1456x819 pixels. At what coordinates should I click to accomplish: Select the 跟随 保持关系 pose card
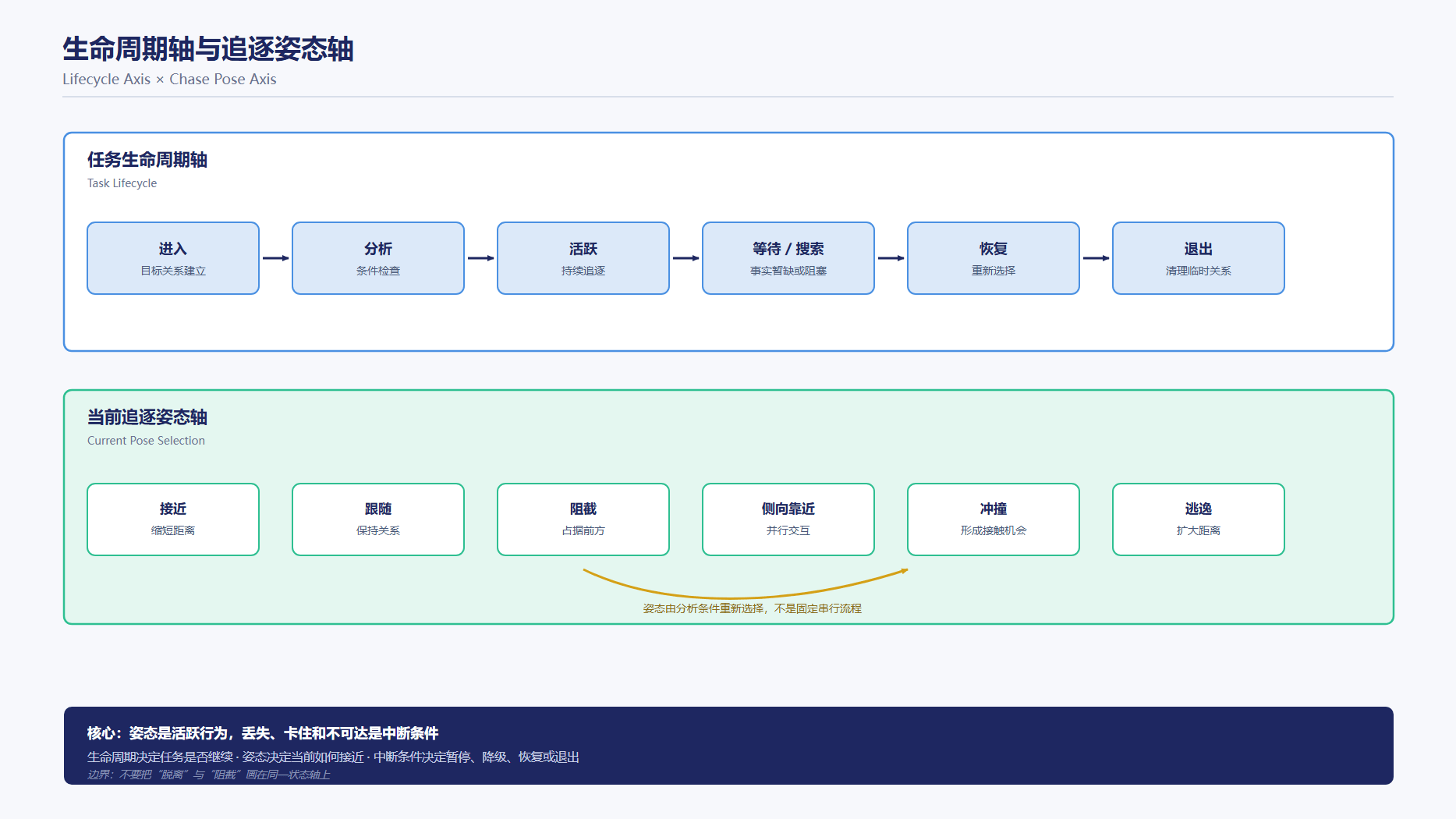[378, 519]
